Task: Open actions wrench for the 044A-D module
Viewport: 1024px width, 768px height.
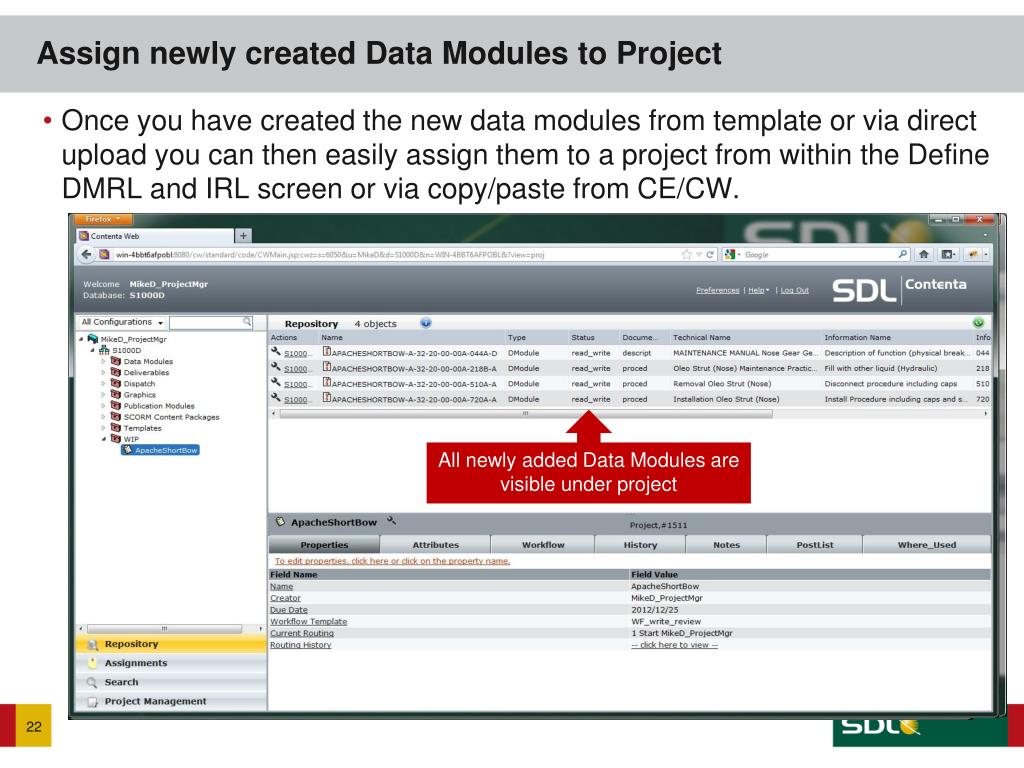Action: click(x=276, y=351)
